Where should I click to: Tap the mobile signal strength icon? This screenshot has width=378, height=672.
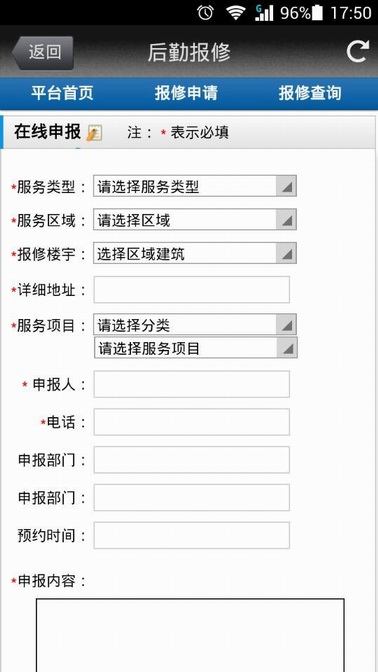(264, 13)
